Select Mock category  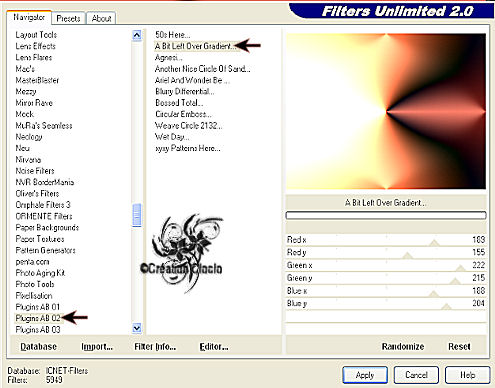click(25, 114)
